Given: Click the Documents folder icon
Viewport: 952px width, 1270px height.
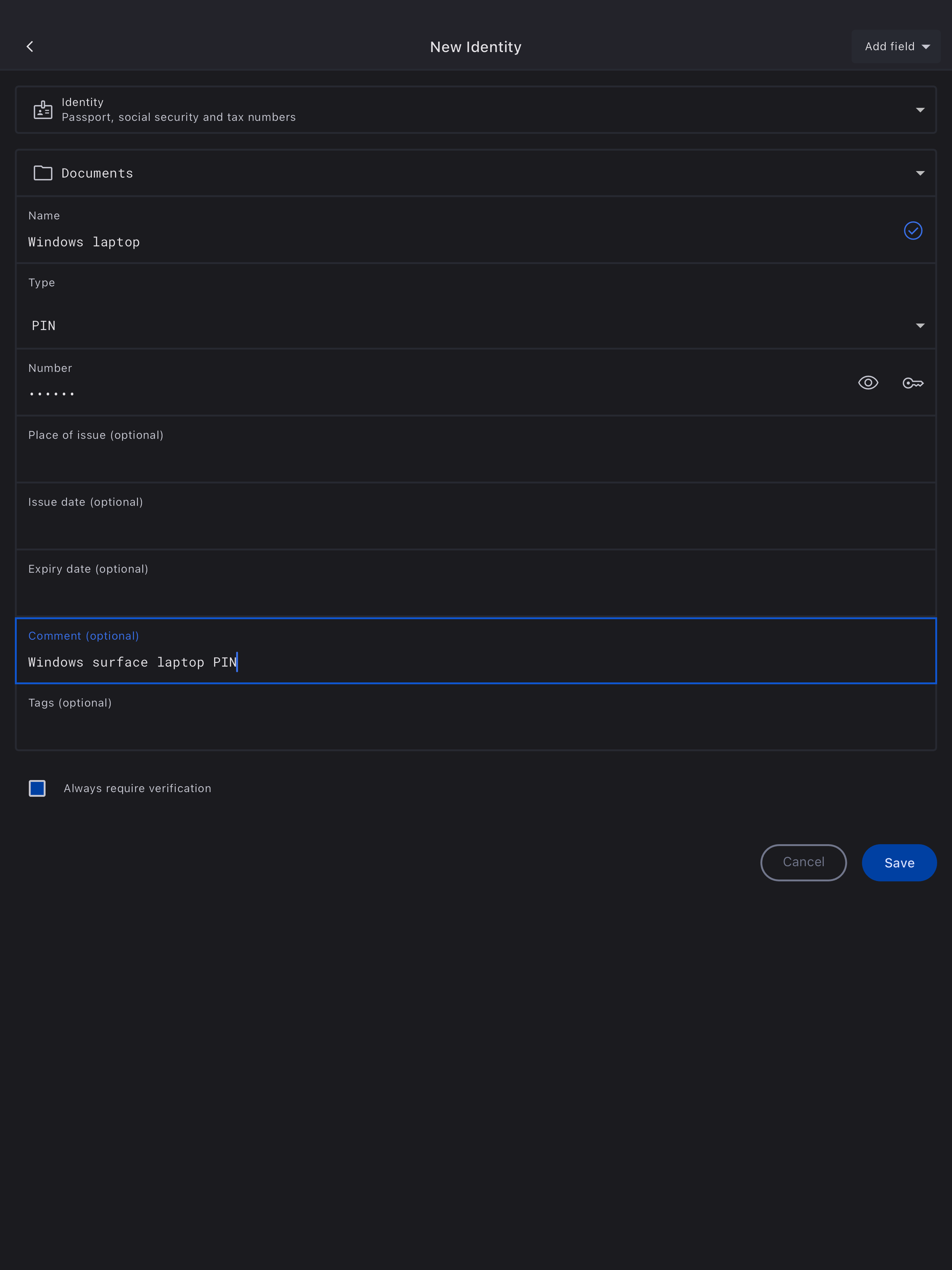Looking at the screenshot, I should tap(43, 173).
